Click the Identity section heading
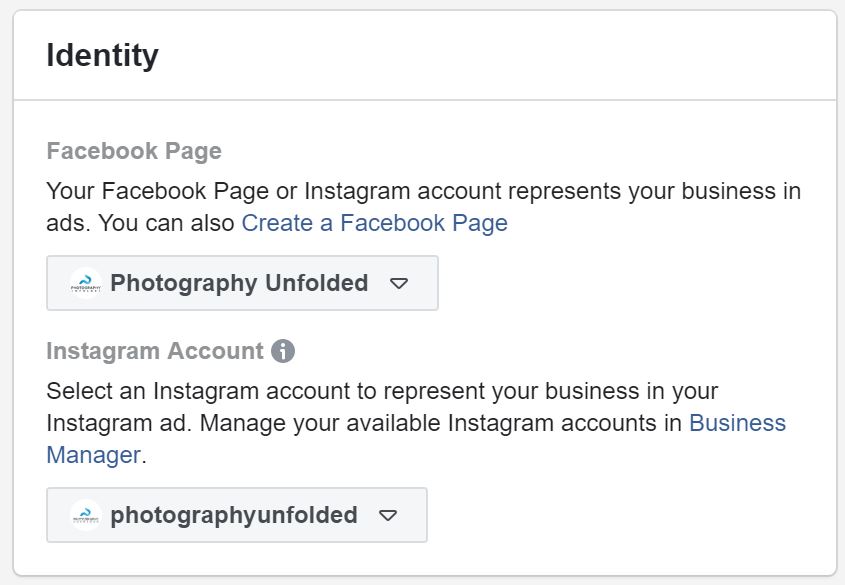 pos(102,56)
